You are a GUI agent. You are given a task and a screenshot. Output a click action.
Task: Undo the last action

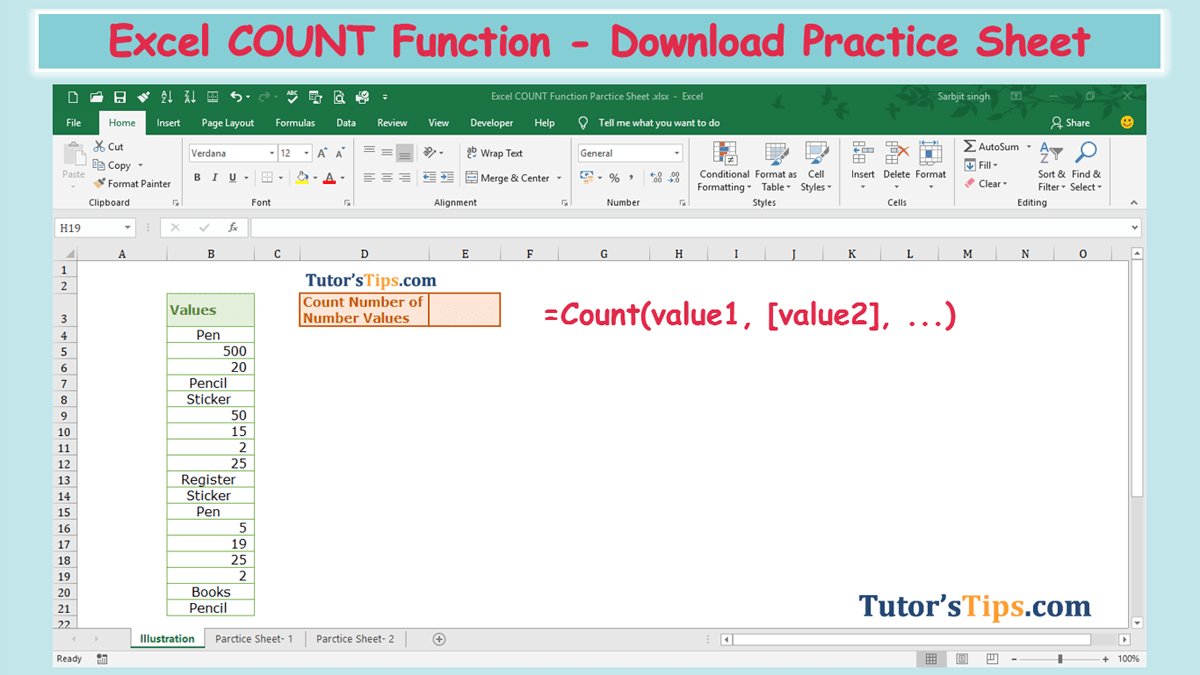pyautogui.click(x=236, y=97)
